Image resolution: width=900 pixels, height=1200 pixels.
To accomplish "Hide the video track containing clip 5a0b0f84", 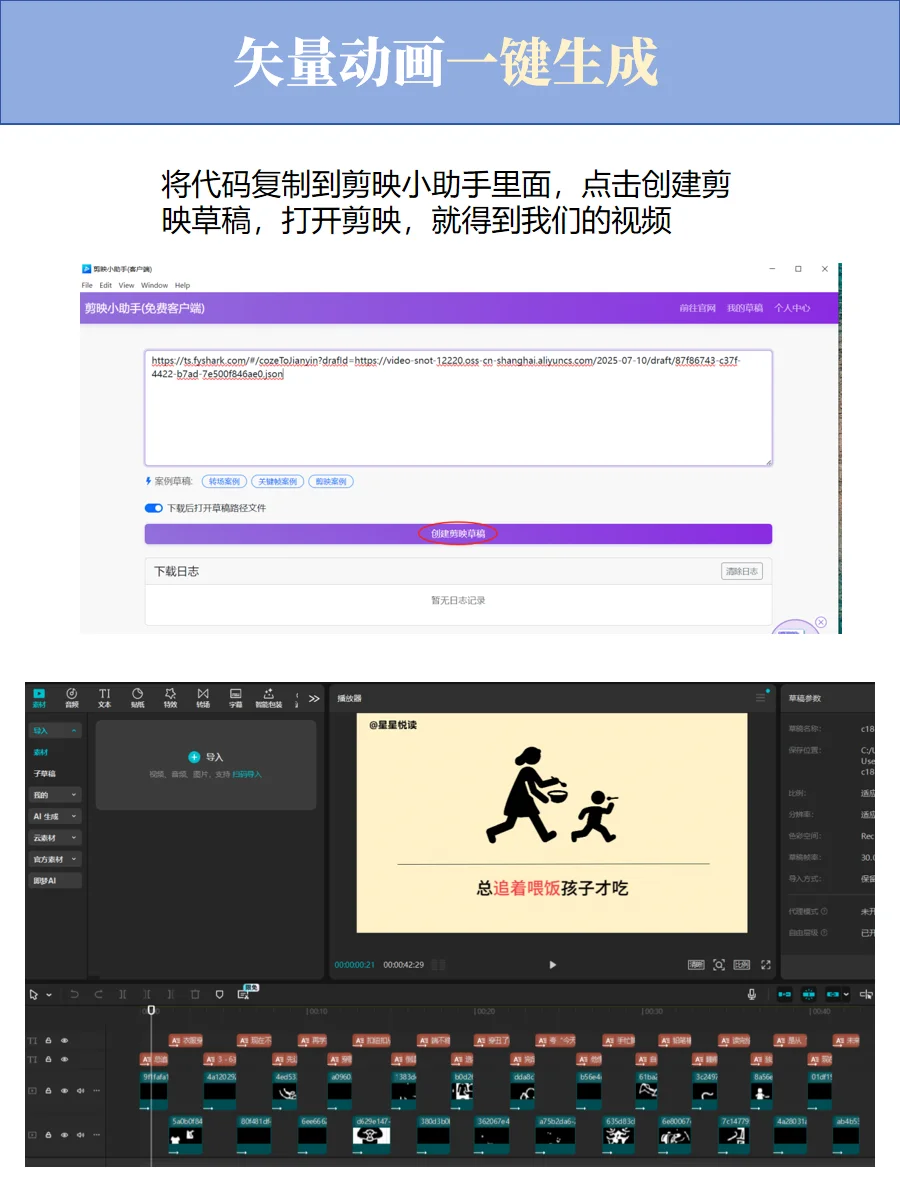I will click(65, 1135).
